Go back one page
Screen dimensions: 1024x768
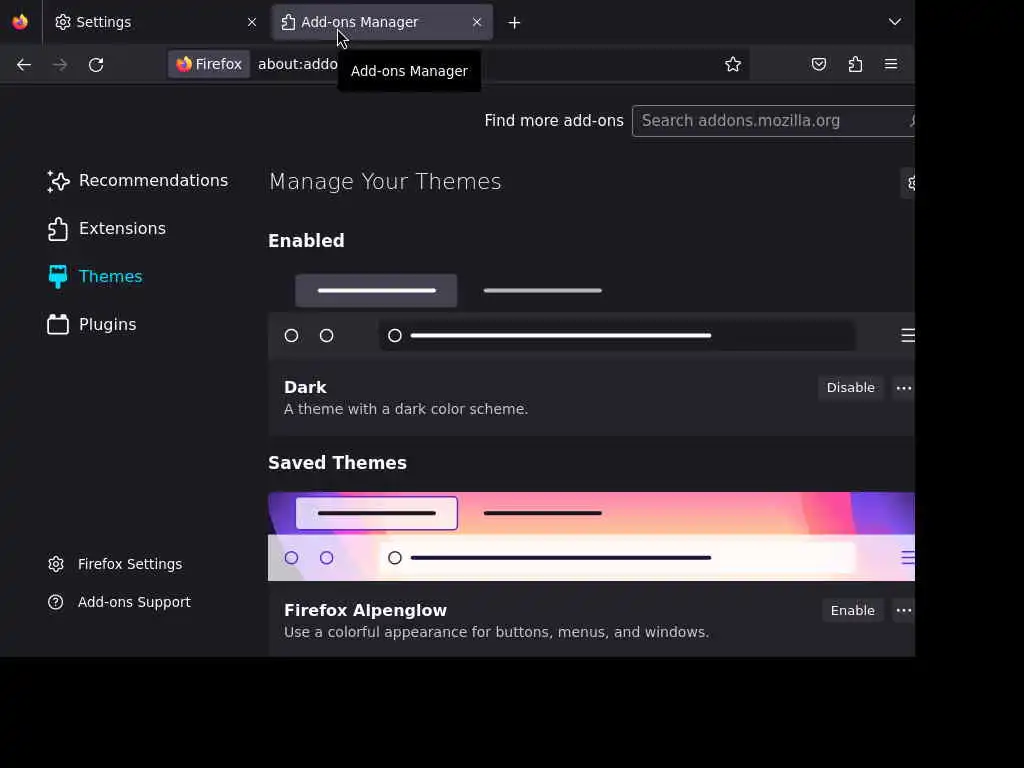(24, 65)
